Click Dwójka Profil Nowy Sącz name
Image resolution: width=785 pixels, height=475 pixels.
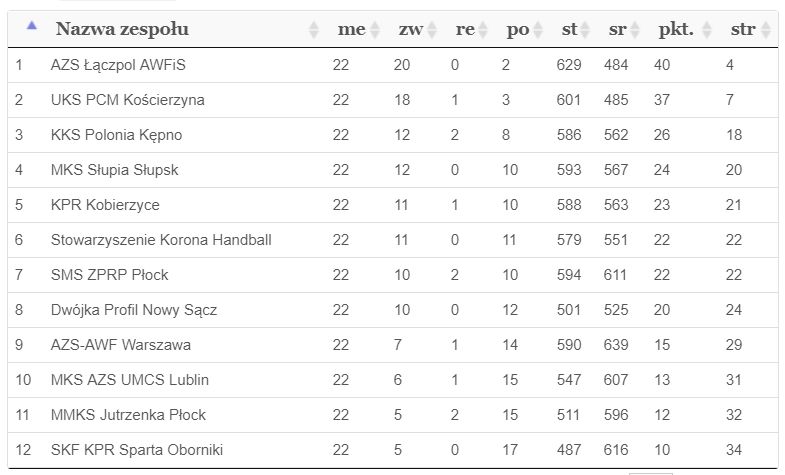(x=134, y=310)
